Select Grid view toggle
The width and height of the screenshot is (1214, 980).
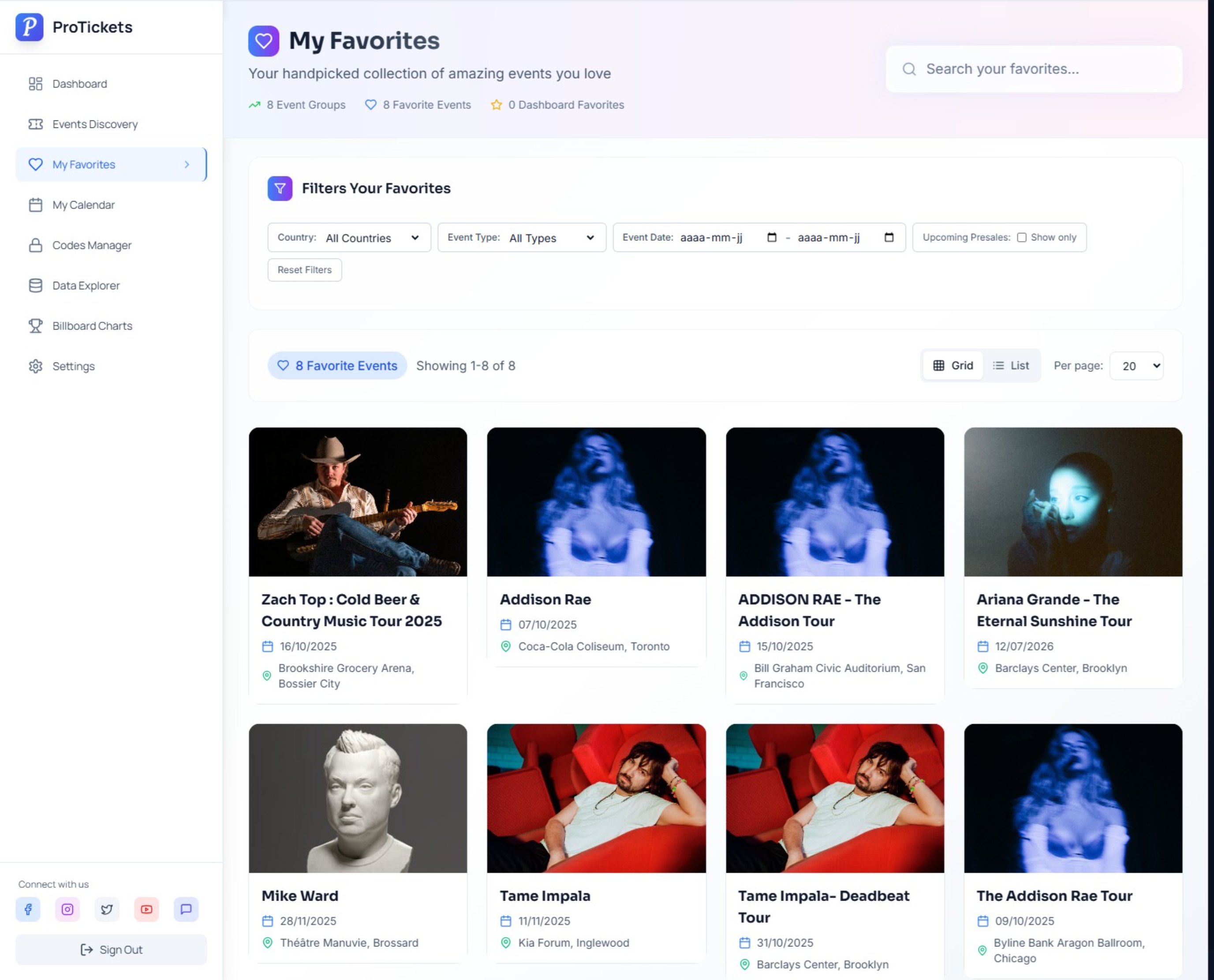pos(953,365)
